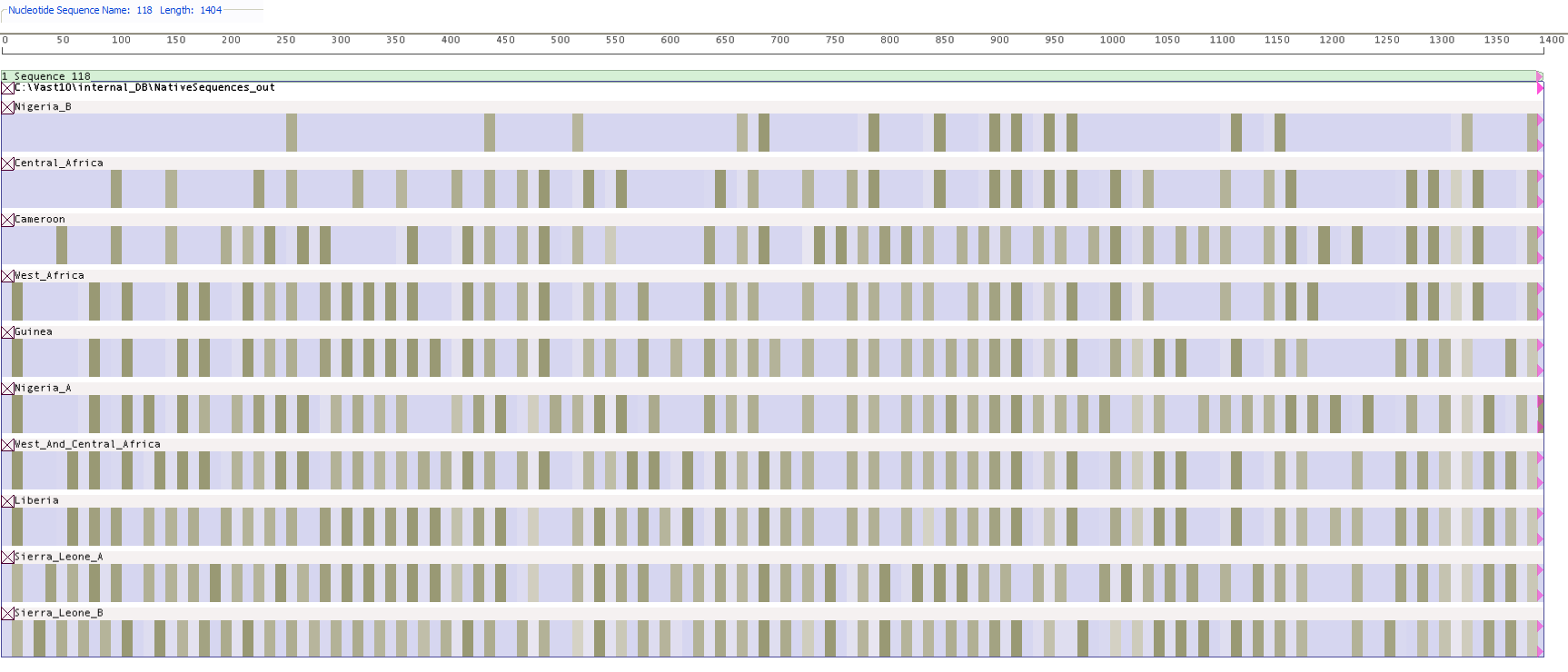1568x672 pixels.
Task: Click ruler position 250
Action: point(285,40)
